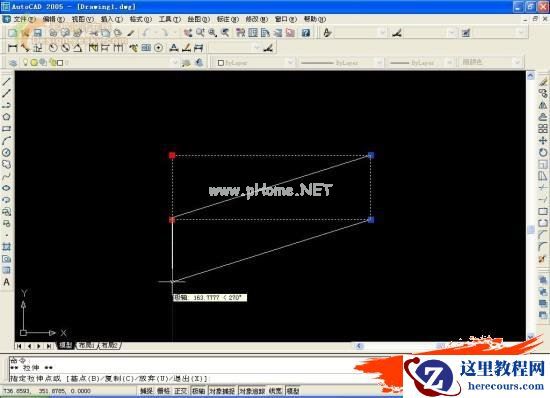Open the Help question mark icon

point(306,33)
